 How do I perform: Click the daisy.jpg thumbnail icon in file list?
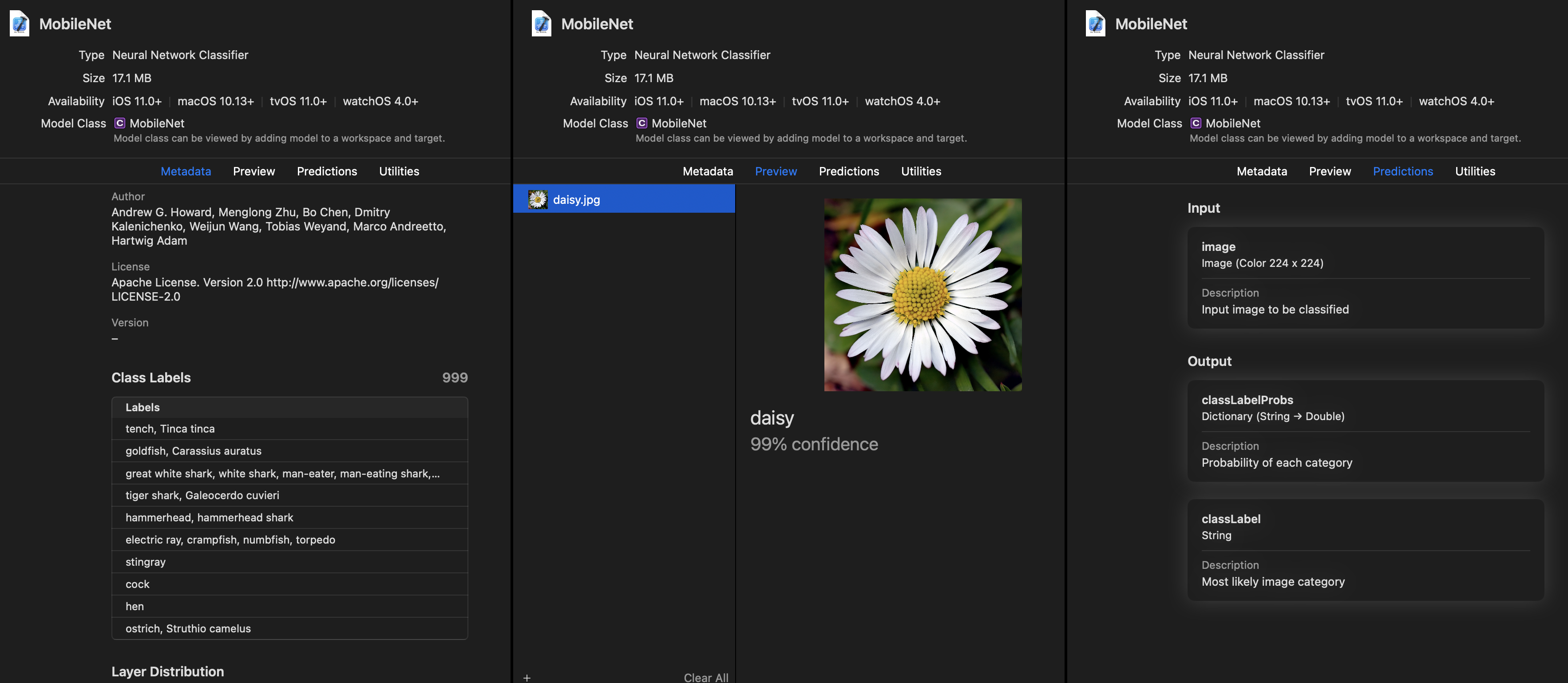[x=538, y=199]
